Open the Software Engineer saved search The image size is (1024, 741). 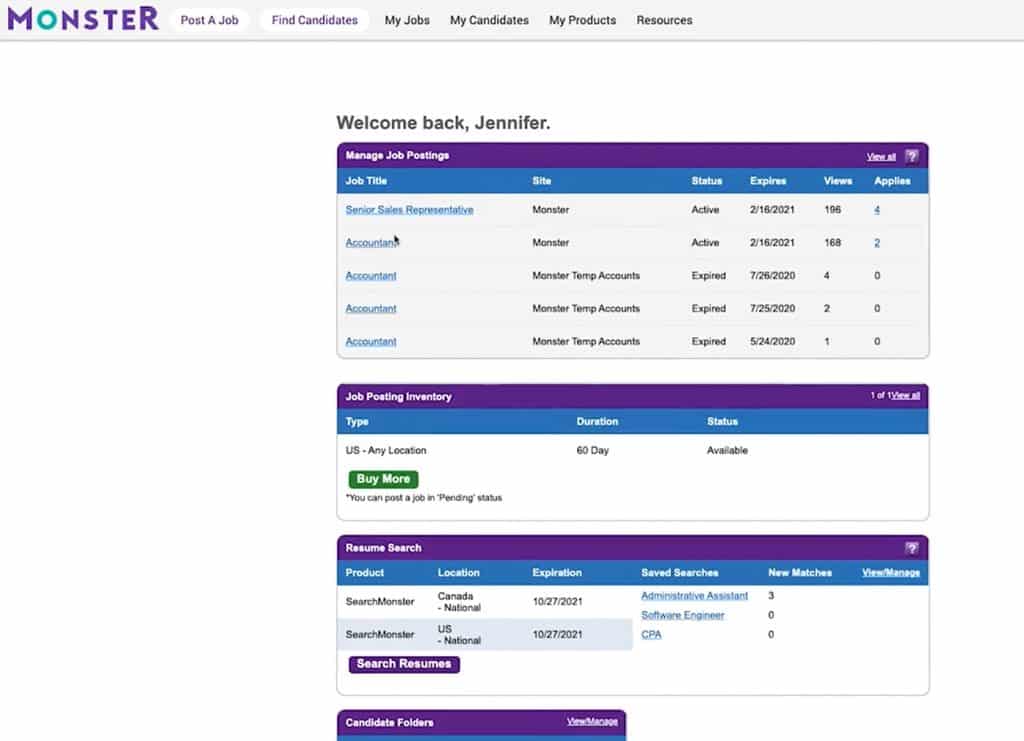coord(683,615)
